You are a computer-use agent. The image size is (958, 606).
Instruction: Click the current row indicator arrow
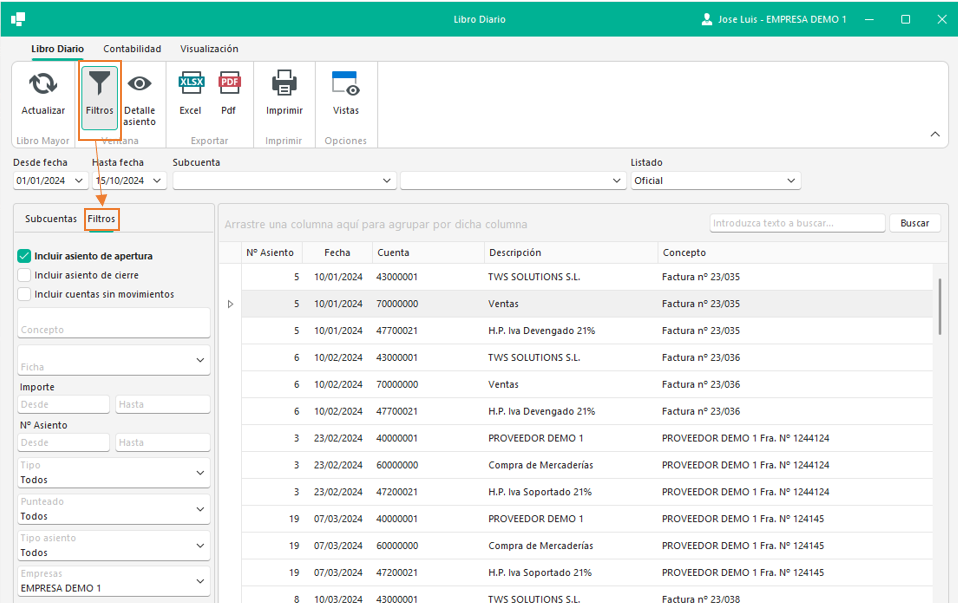230,304
